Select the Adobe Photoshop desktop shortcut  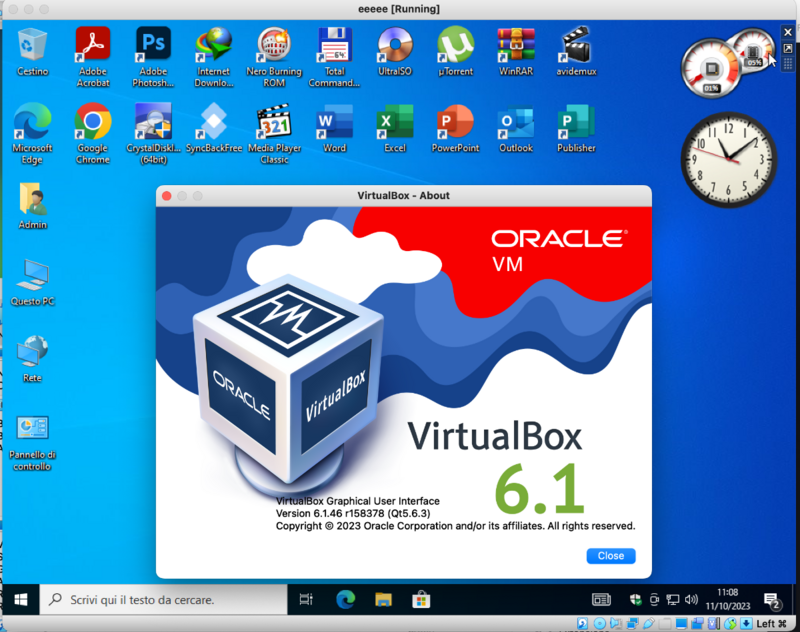[x=153, y=57]
